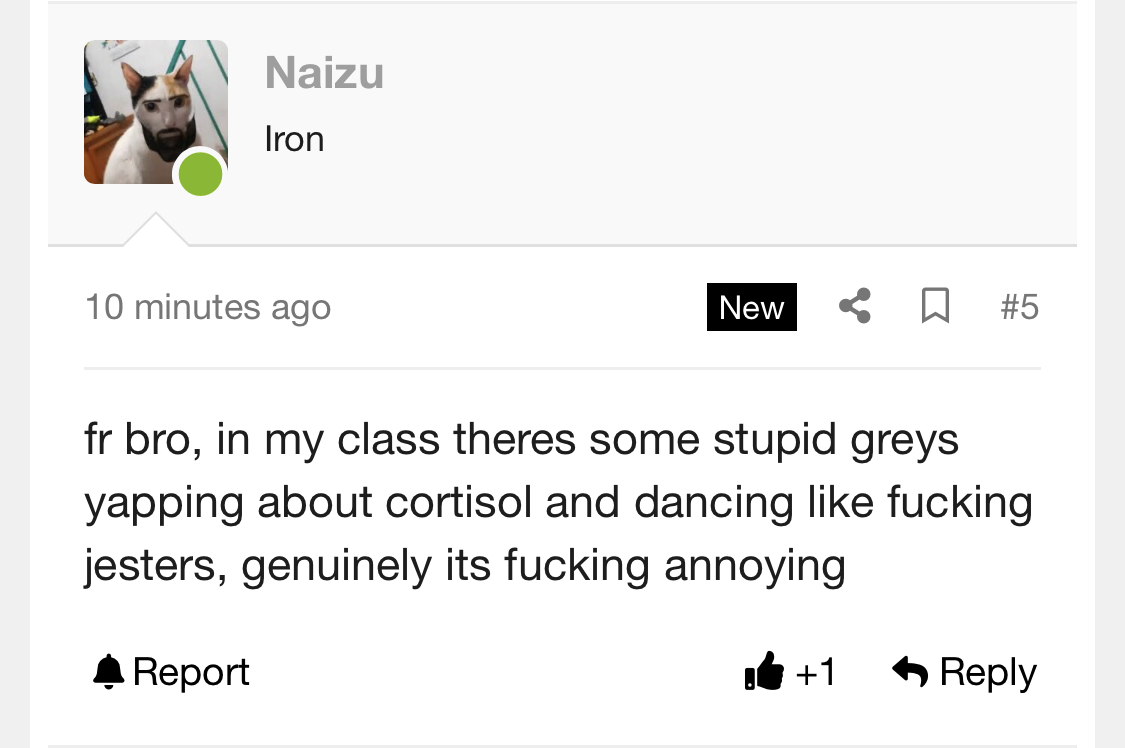Open the '10 minutes ago' timestamp permalink
The height and width of the screenshot is (748, 1125).
tap(207, 307)
